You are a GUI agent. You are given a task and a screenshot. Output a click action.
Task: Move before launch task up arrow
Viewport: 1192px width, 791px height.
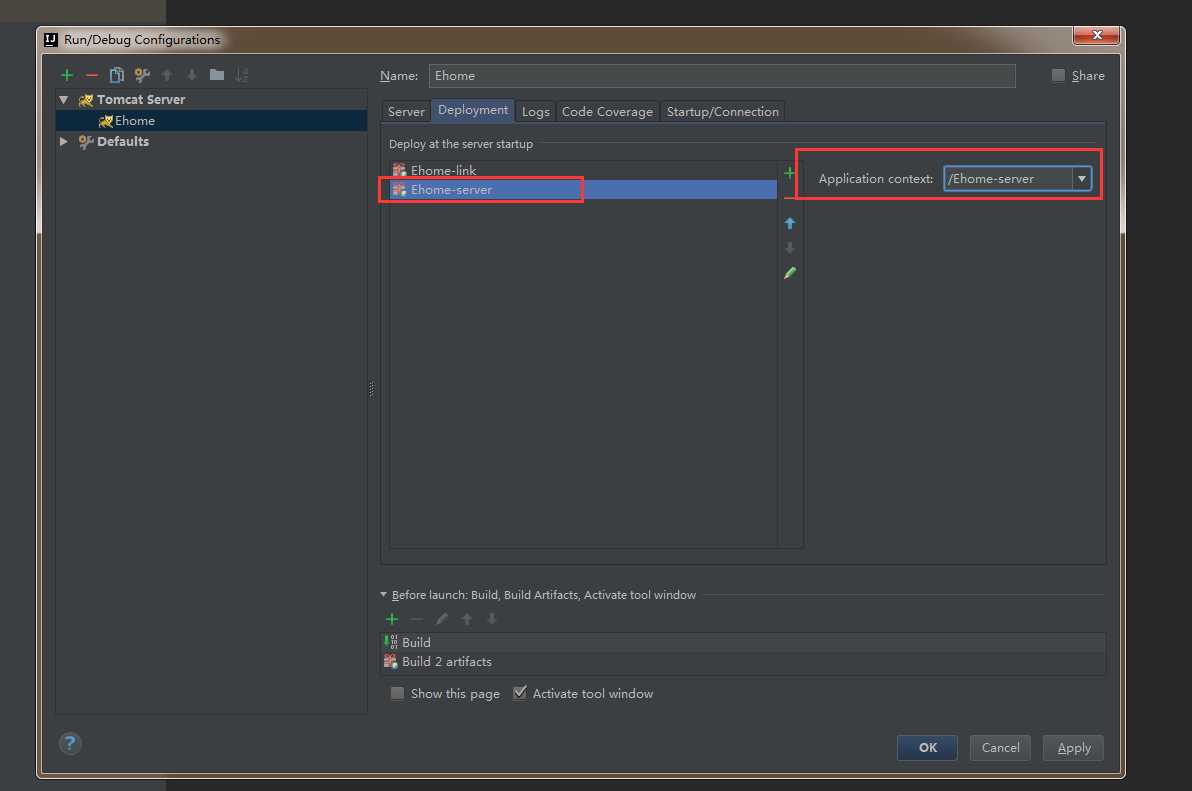click(x=467, y=619)
